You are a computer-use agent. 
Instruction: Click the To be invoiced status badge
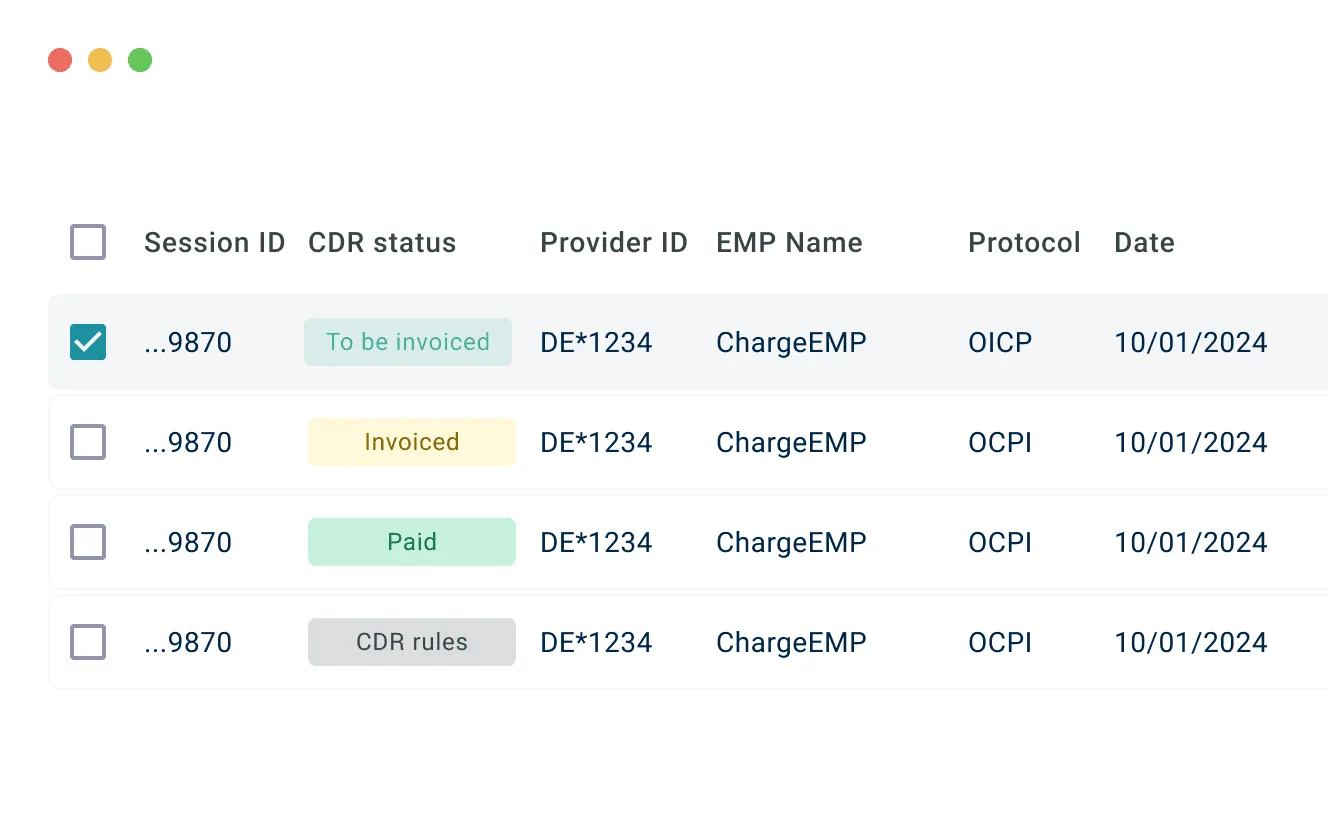click(x=408, y=342)
